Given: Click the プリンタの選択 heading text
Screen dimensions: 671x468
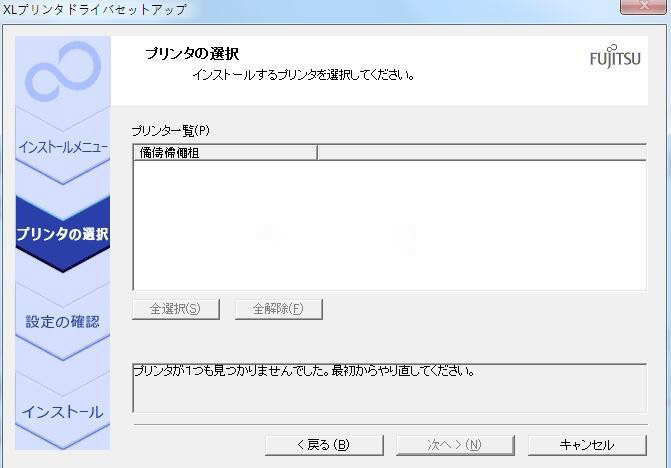Looking at the screenshot, I should pyautogui.click(x=192, y=54).
